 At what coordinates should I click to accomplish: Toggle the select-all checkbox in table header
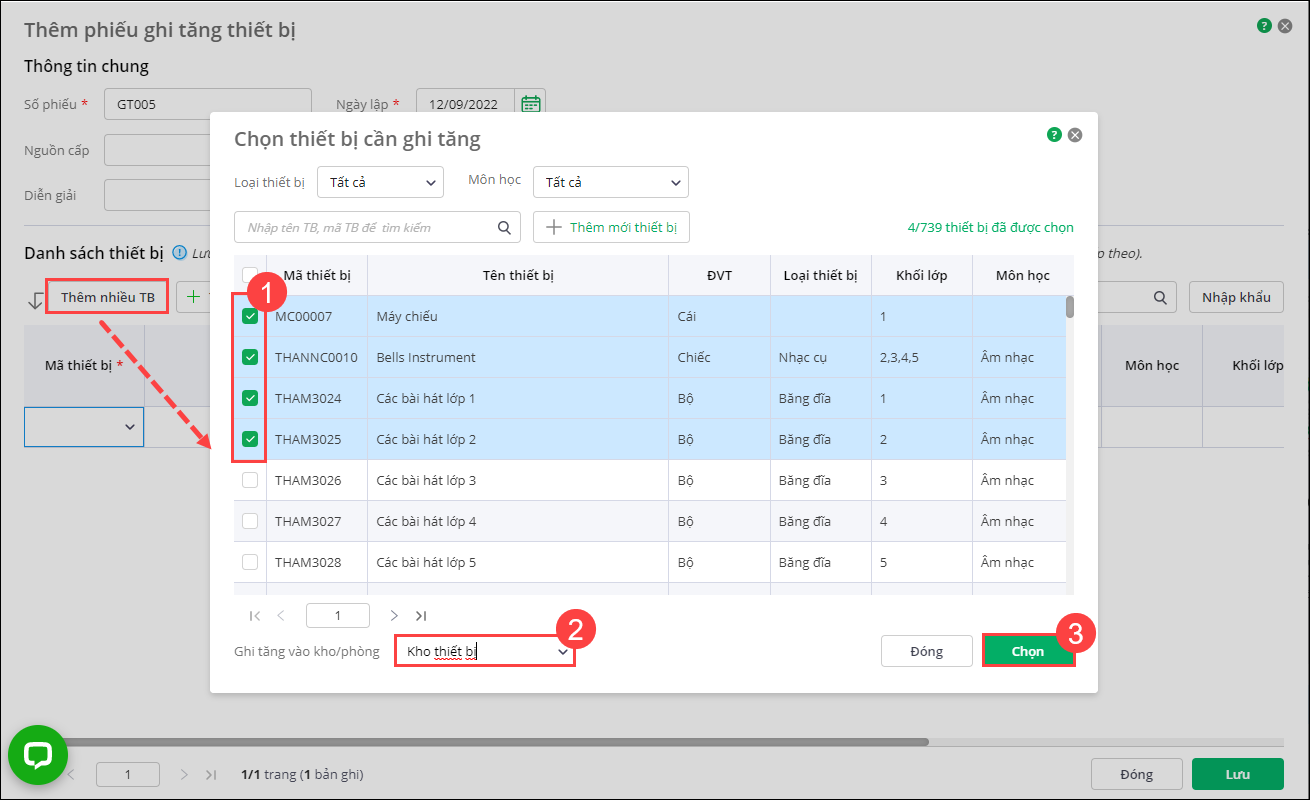pos(250,274)
